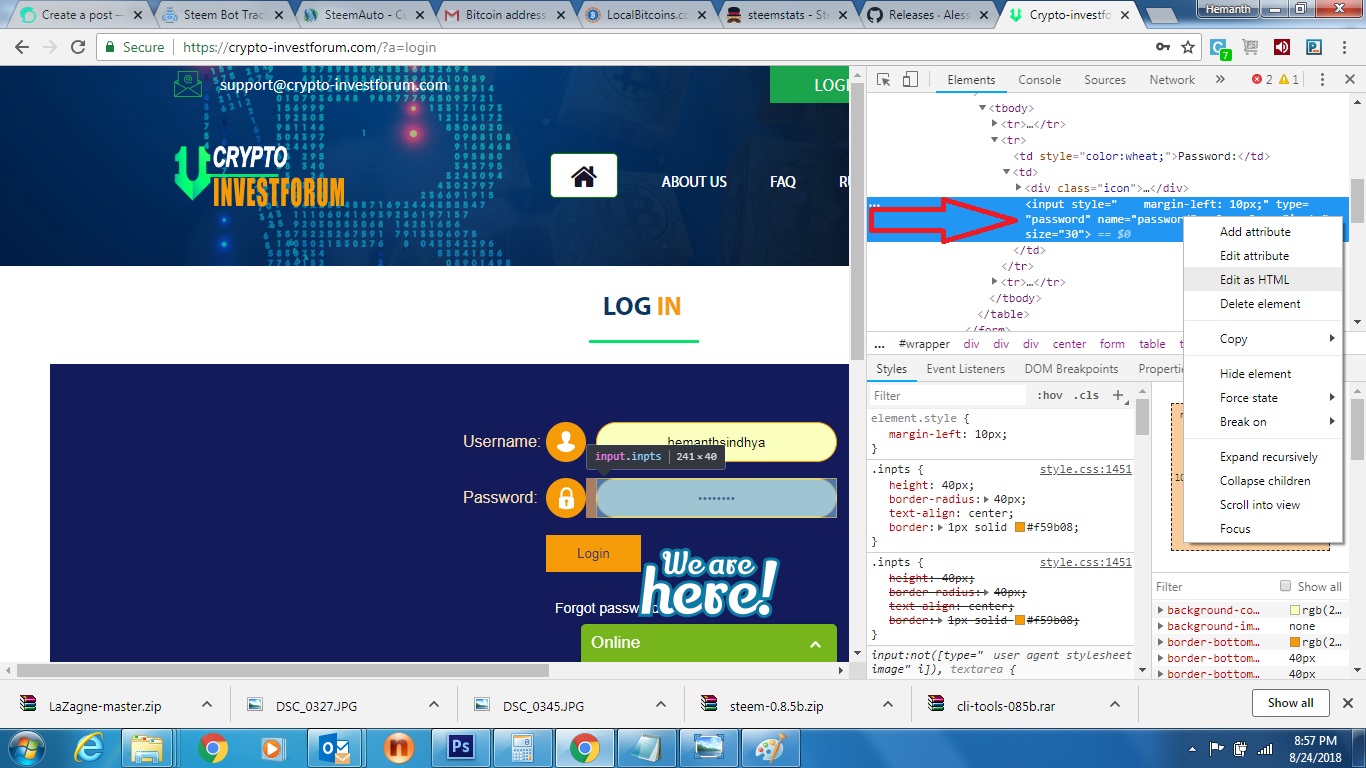Click the orange Login button
The image size is (1366, 768).
click(593, 553)
